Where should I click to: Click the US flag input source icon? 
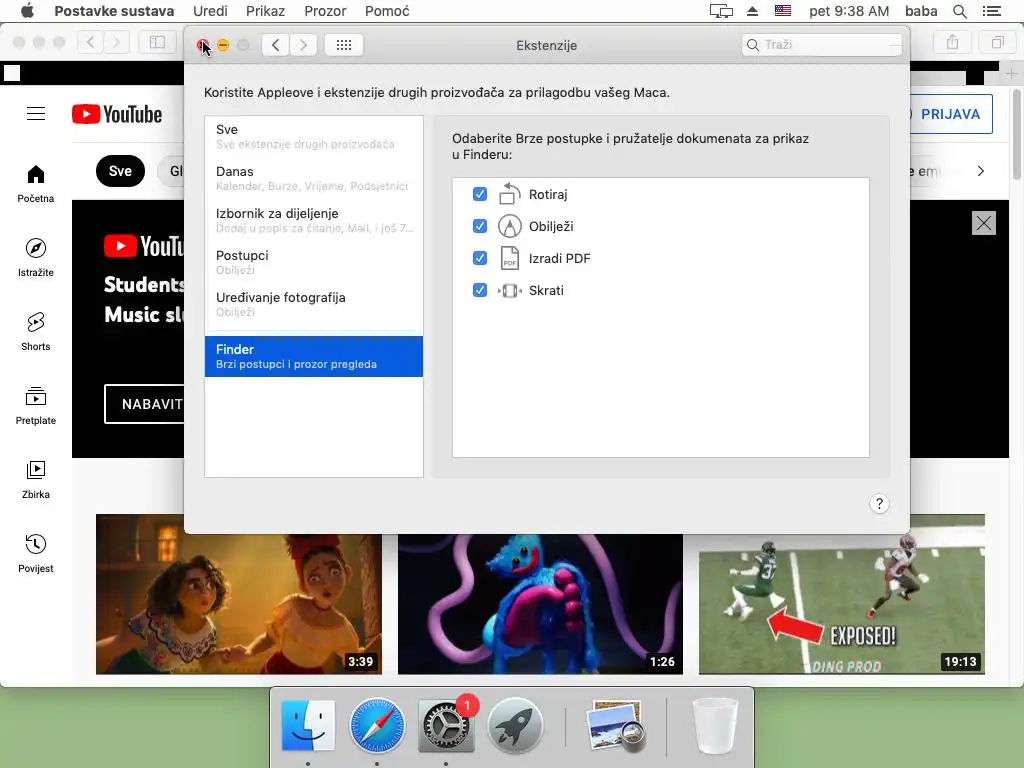coord(782,10)
